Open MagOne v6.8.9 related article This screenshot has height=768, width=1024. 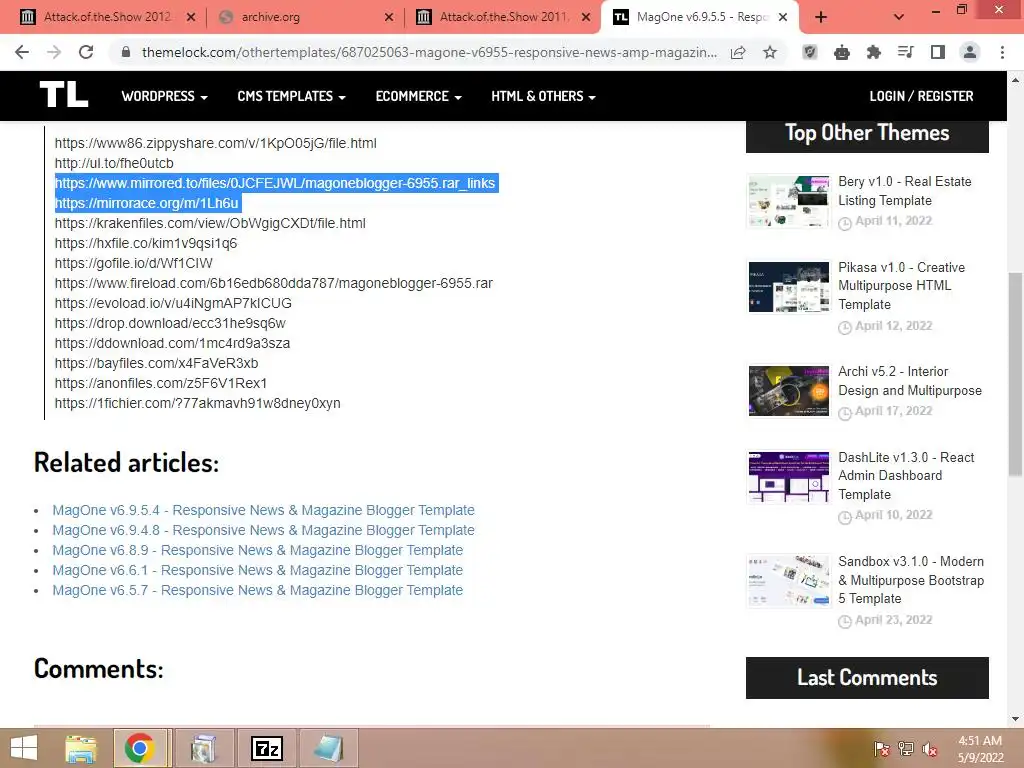pos(258,551)
